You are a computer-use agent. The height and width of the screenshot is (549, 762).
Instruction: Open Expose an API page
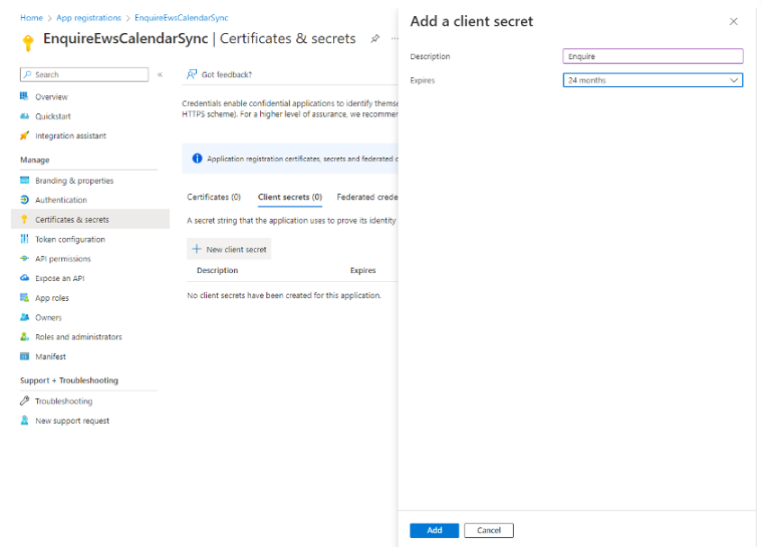60,278
